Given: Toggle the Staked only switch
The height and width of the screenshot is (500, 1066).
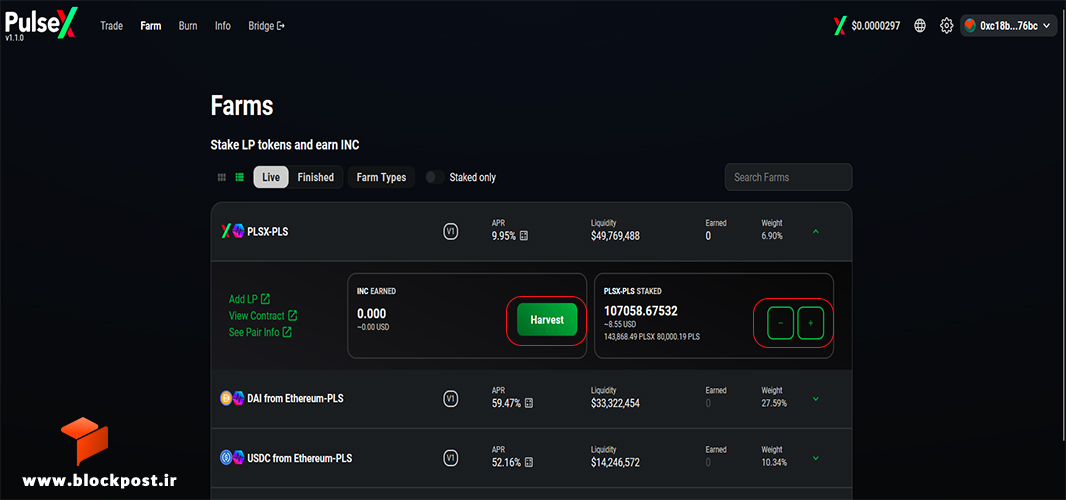Looking at the screenshot, I should (x=435, y=177).
